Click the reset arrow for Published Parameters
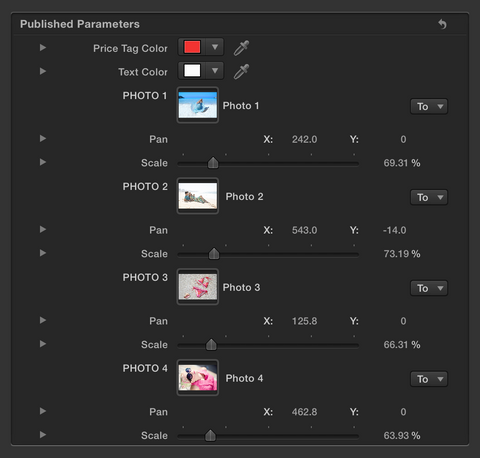The width and height of the screenshot is (480, 458). pos(442,24)
